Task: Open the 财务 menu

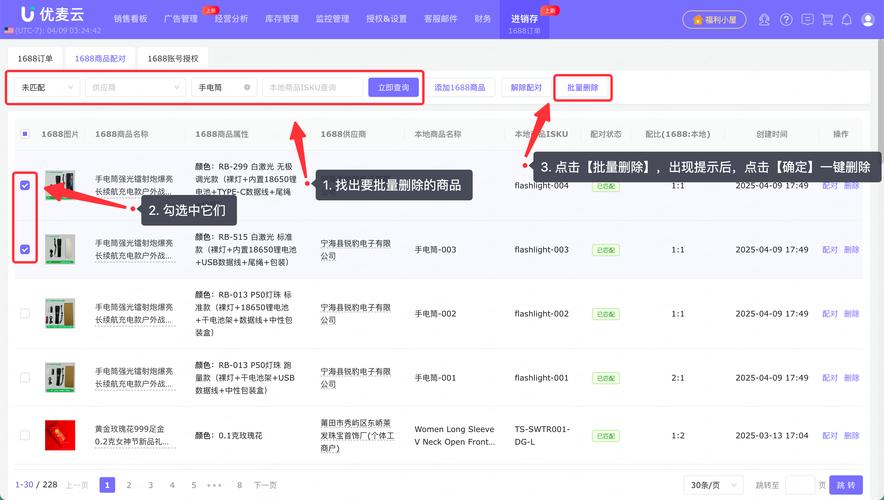Action: pos(483,19)
